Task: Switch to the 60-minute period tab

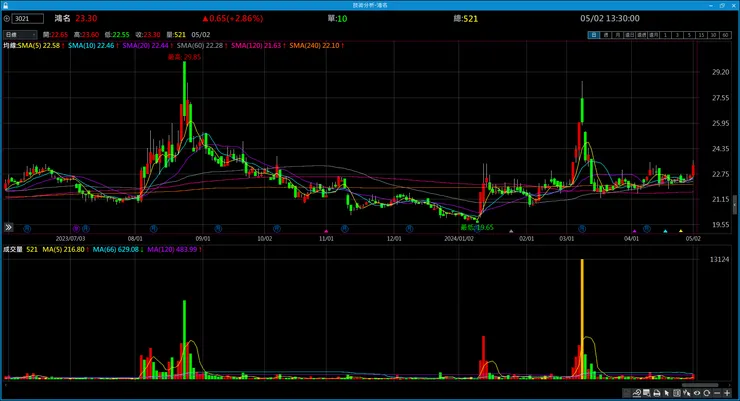Action: coord(725,35)
